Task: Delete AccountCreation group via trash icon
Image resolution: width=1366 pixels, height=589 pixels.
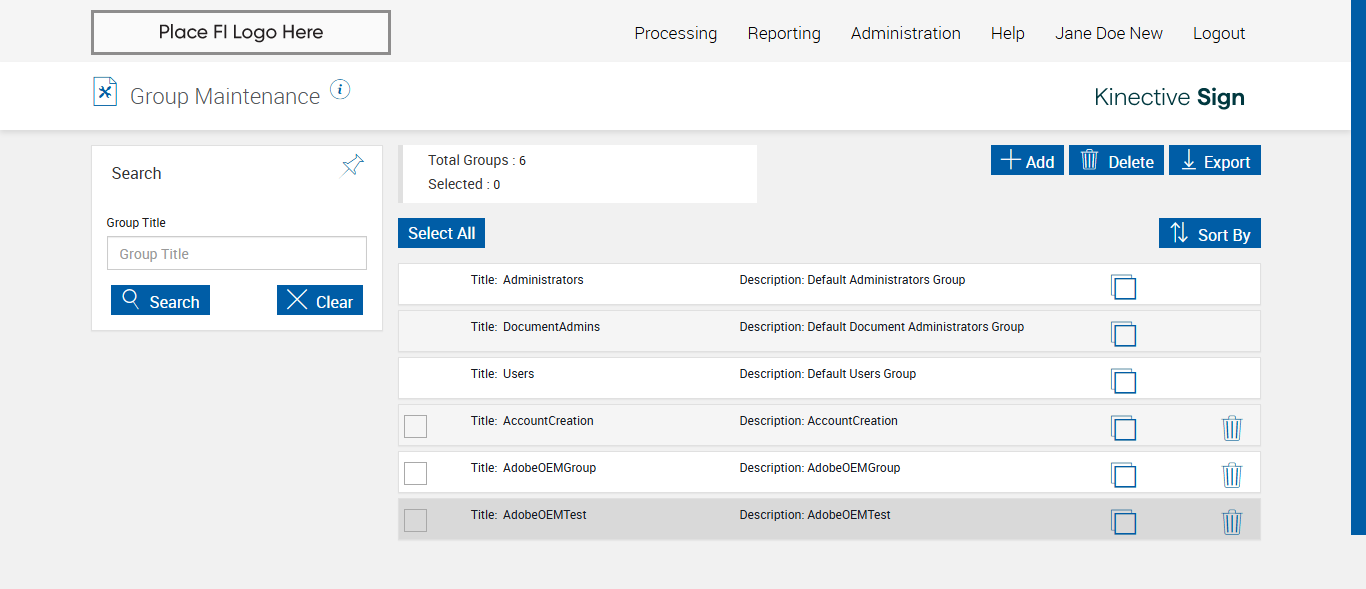Action: point(1232,428)
